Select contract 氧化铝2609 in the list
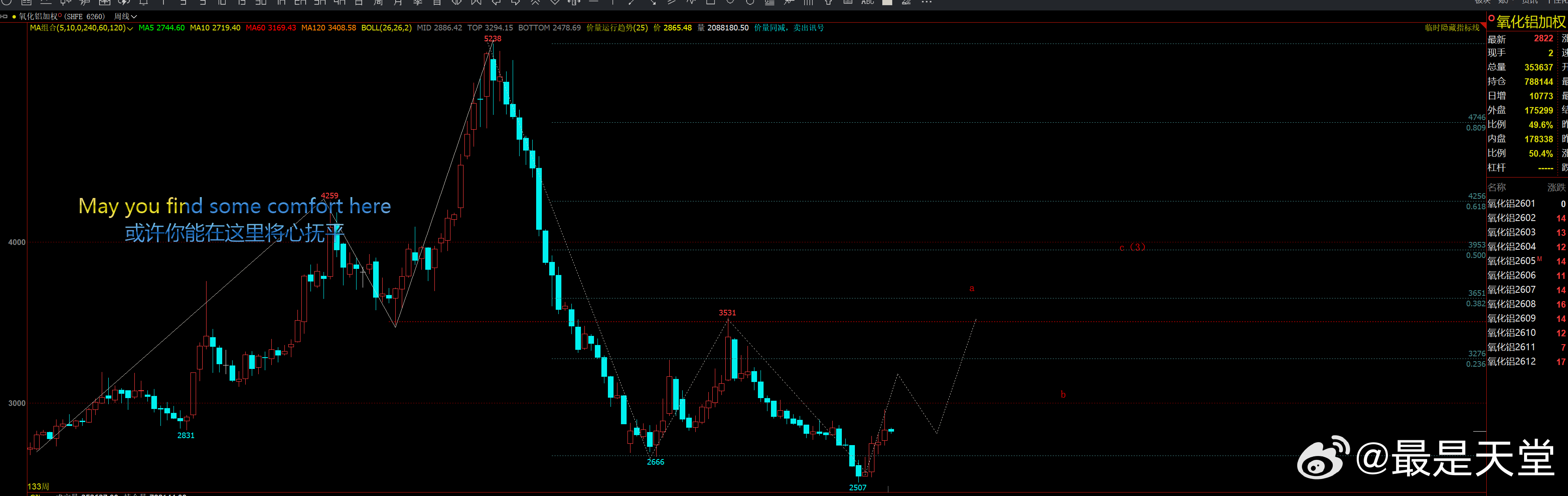This screenshot has width=1568, height=496. tap(1511, 318)
